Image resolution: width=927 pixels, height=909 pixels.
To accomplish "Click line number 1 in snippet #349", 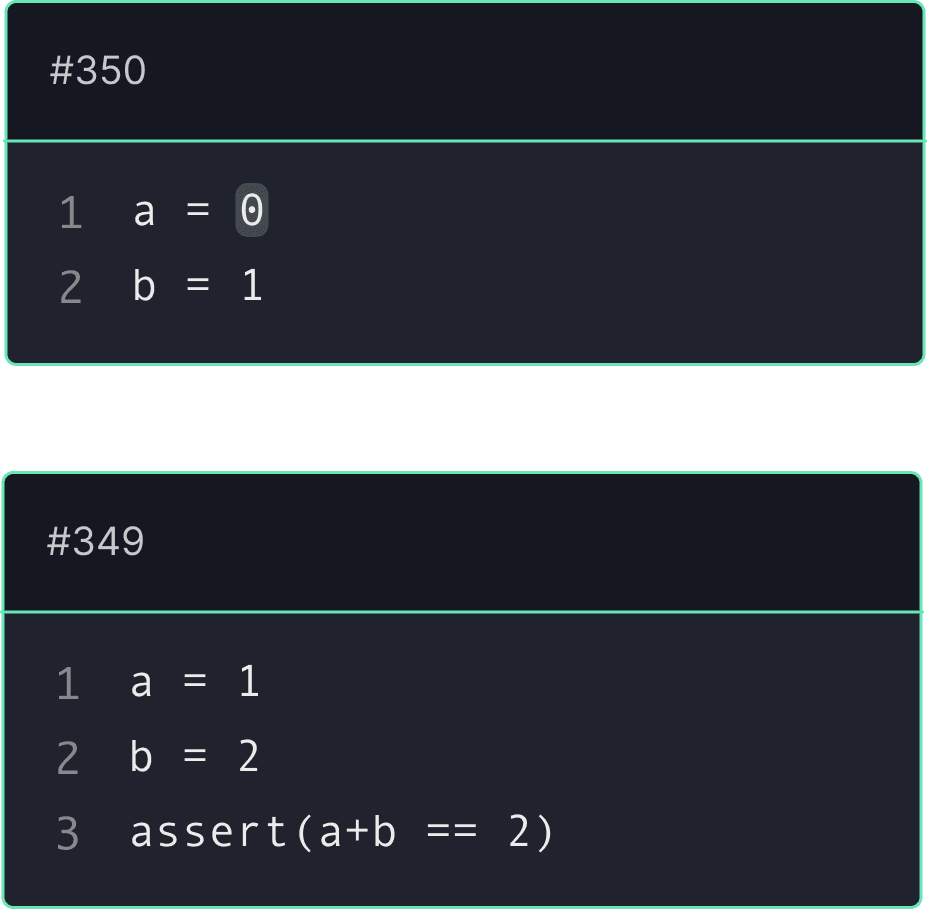I will pyautogui.click(x=68, y=684).
